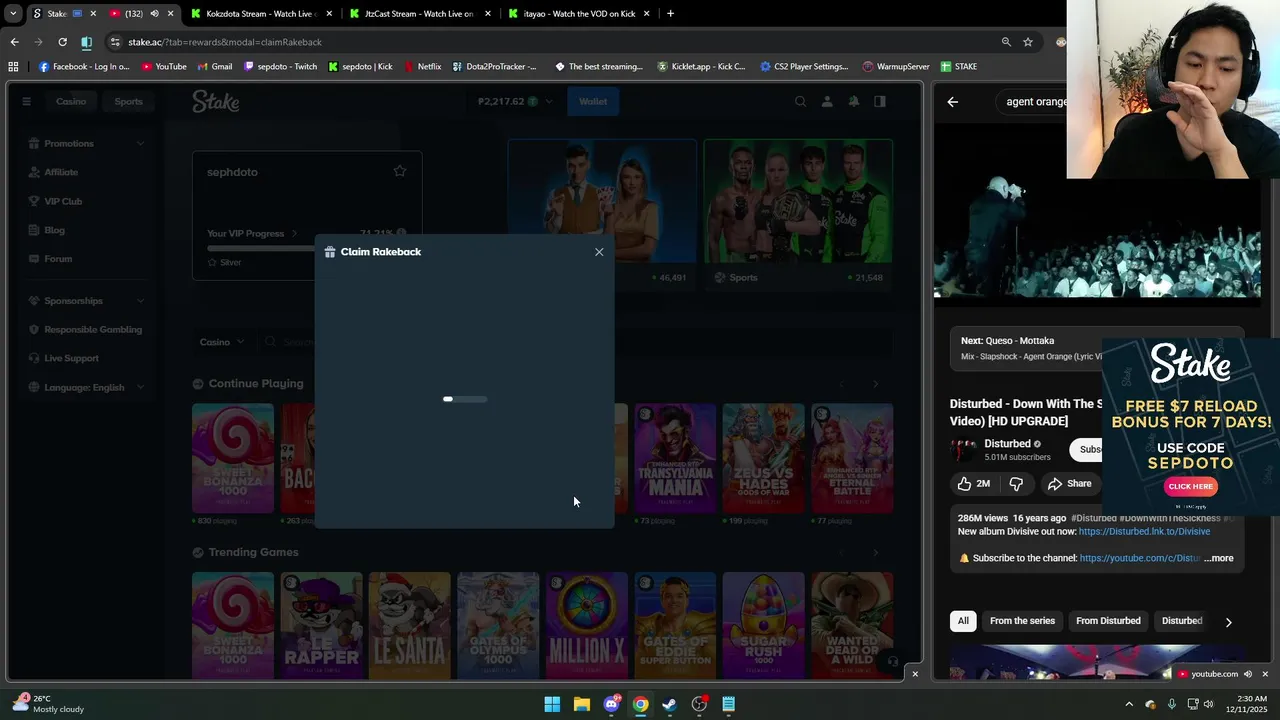Click the Wallet button
1280x720 pixels.
tap(593, 101)
